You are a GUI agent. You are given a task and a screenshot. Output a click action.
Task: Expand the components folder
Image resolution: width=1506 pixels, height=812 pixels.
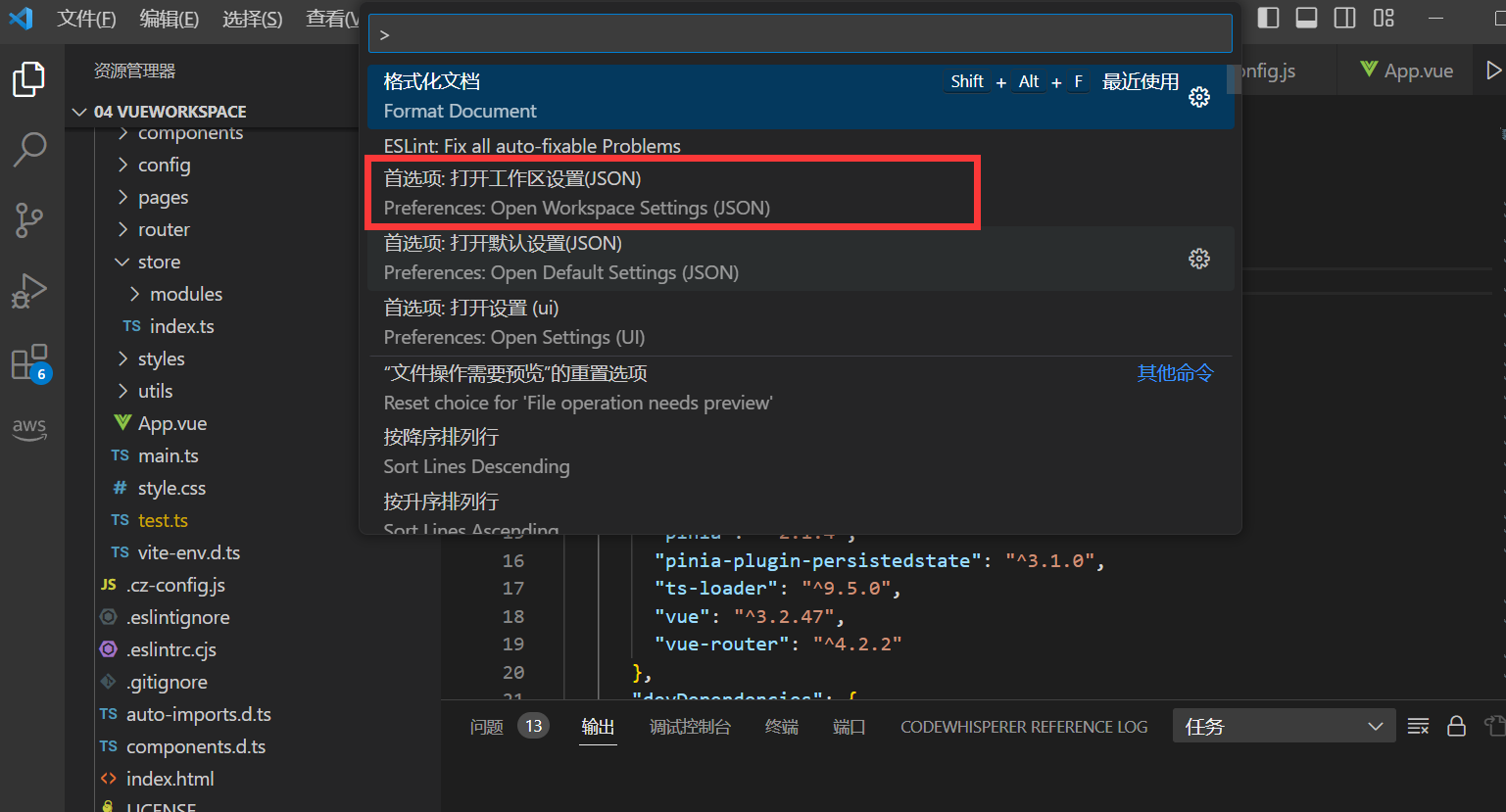pos(190,133)
